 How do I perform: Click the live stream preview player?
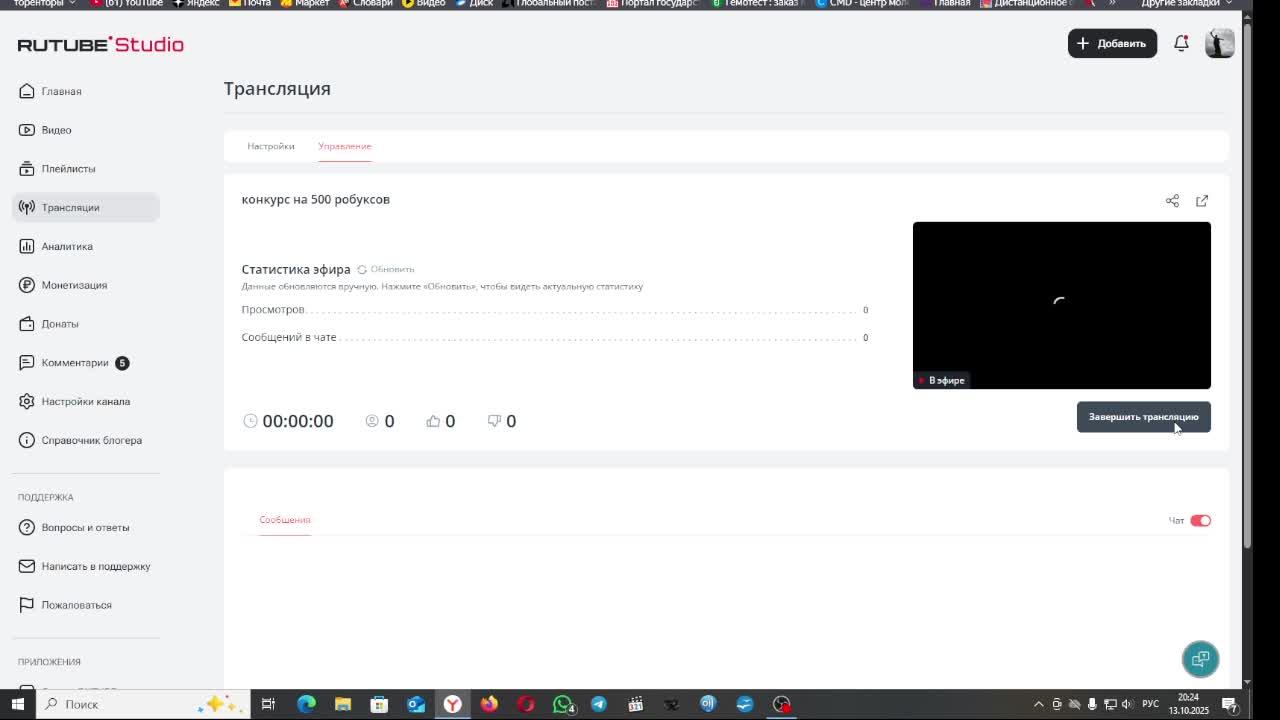click(1061, 305)
